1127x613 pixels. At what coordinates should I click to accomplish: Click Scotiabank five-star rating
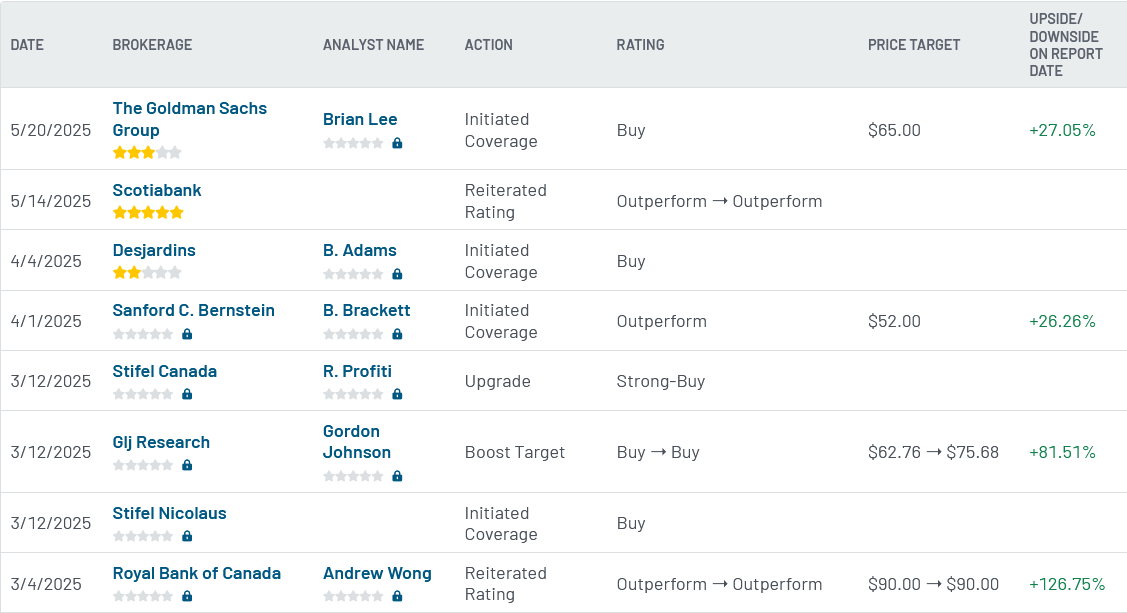[x=148, y=212]
